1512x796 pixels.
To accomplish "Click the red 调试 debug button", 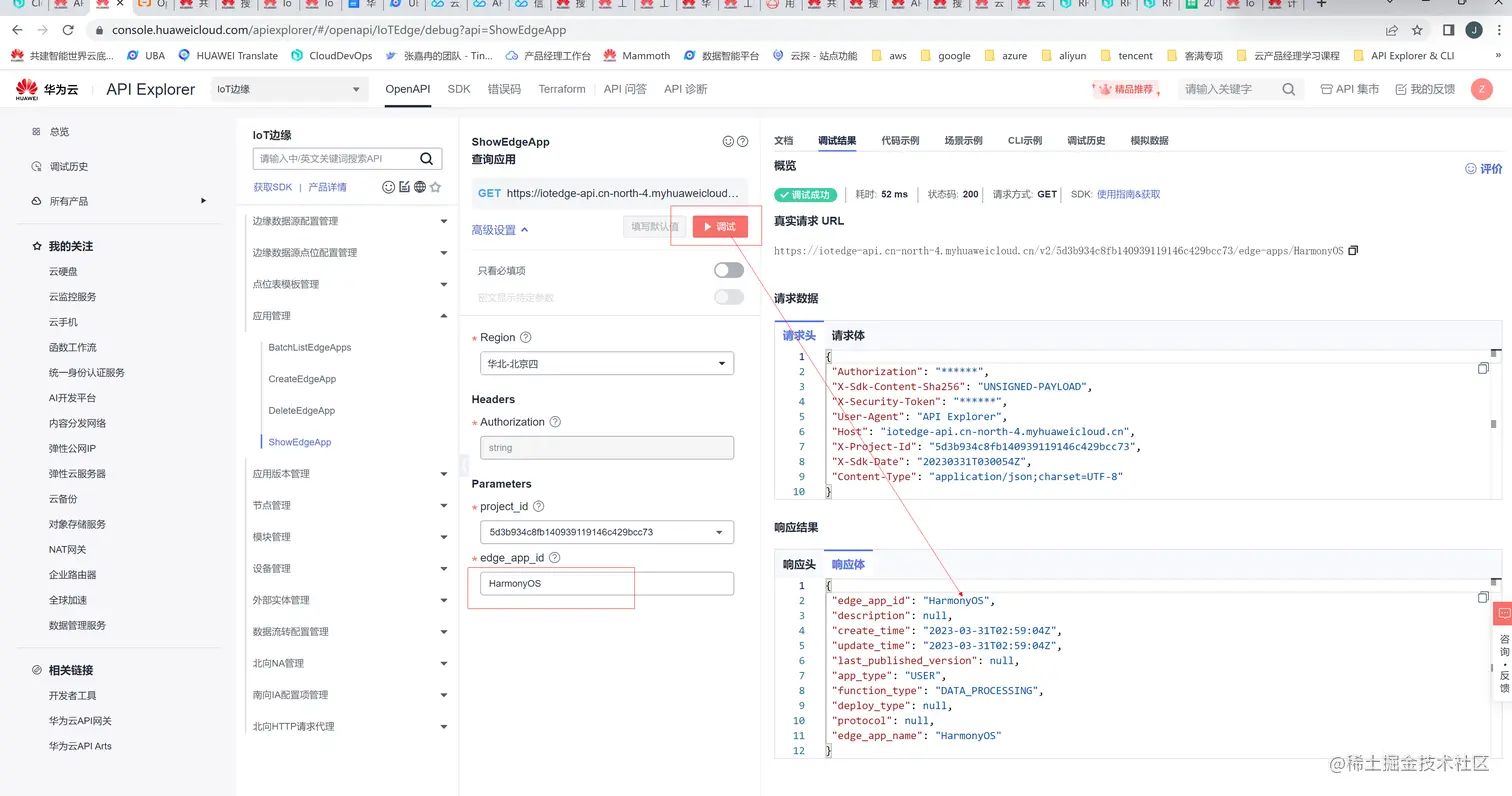I will (x=719, y=227).
